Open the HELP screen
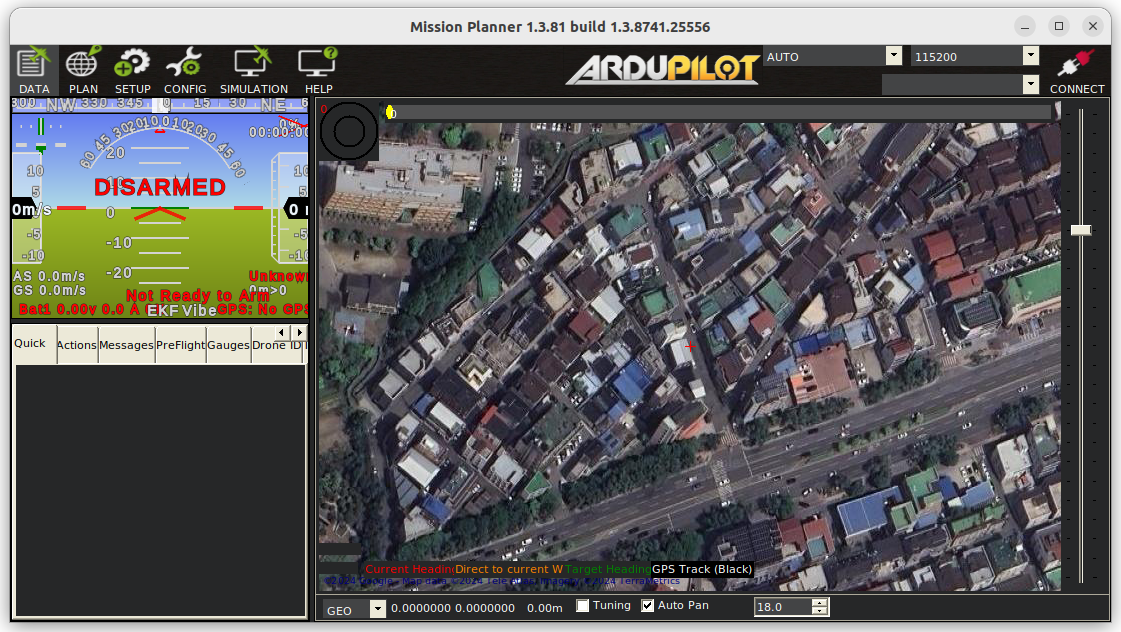Viewport: 1121px width, 632px height. click(x=318, y=71)
